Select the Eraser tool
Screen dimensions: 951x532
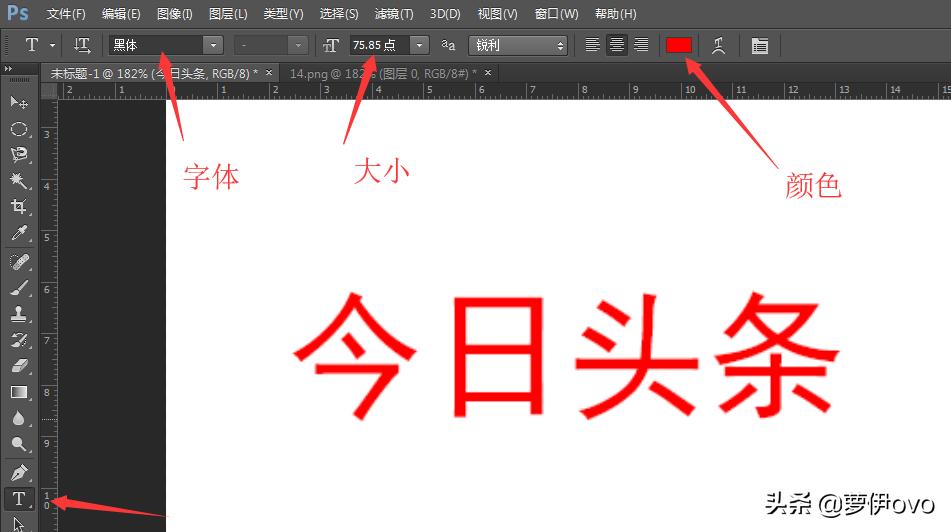click(19, 366)
